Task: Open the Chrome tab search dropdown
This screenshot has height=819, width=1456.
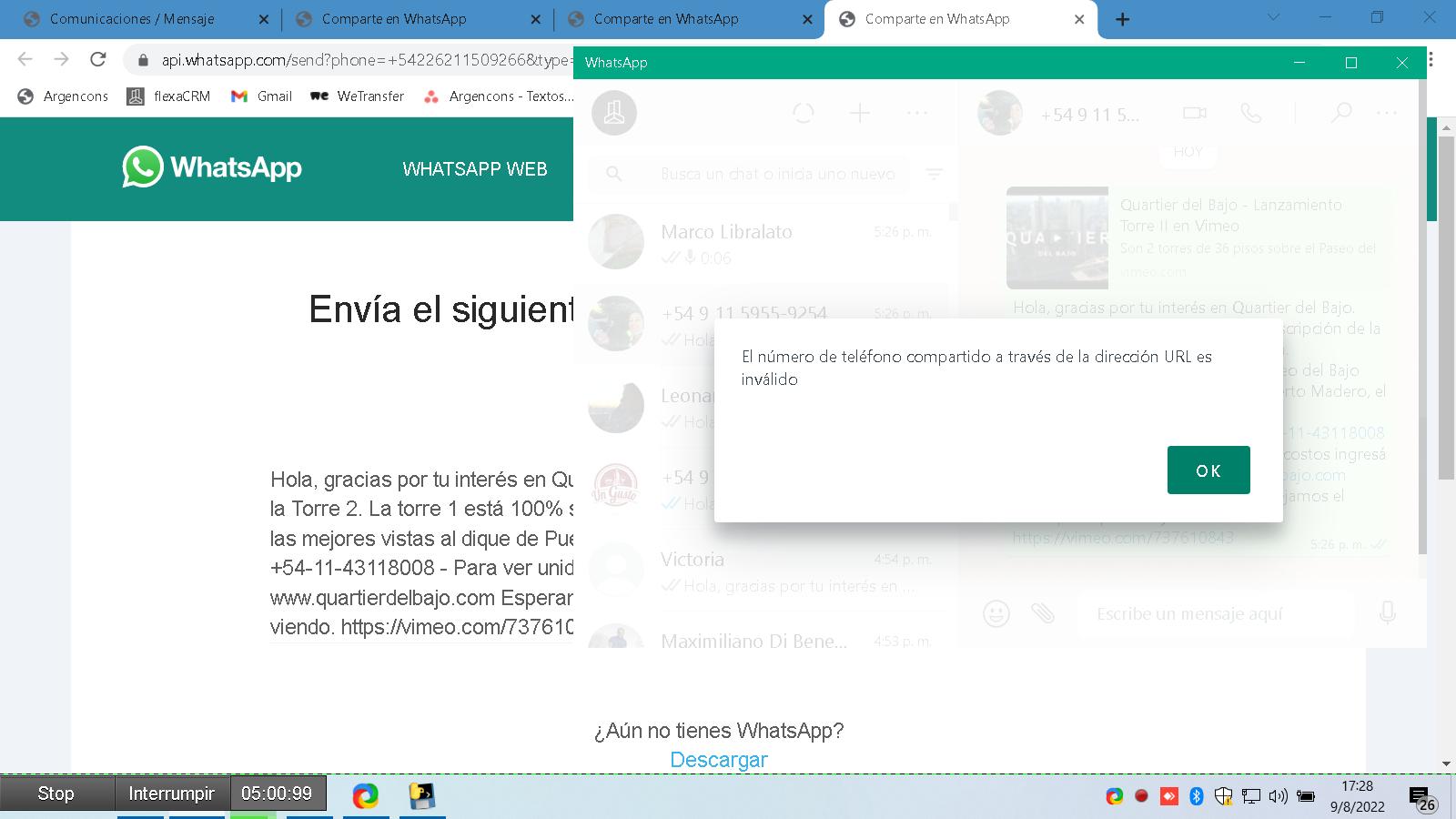Action: (1273, 17)
